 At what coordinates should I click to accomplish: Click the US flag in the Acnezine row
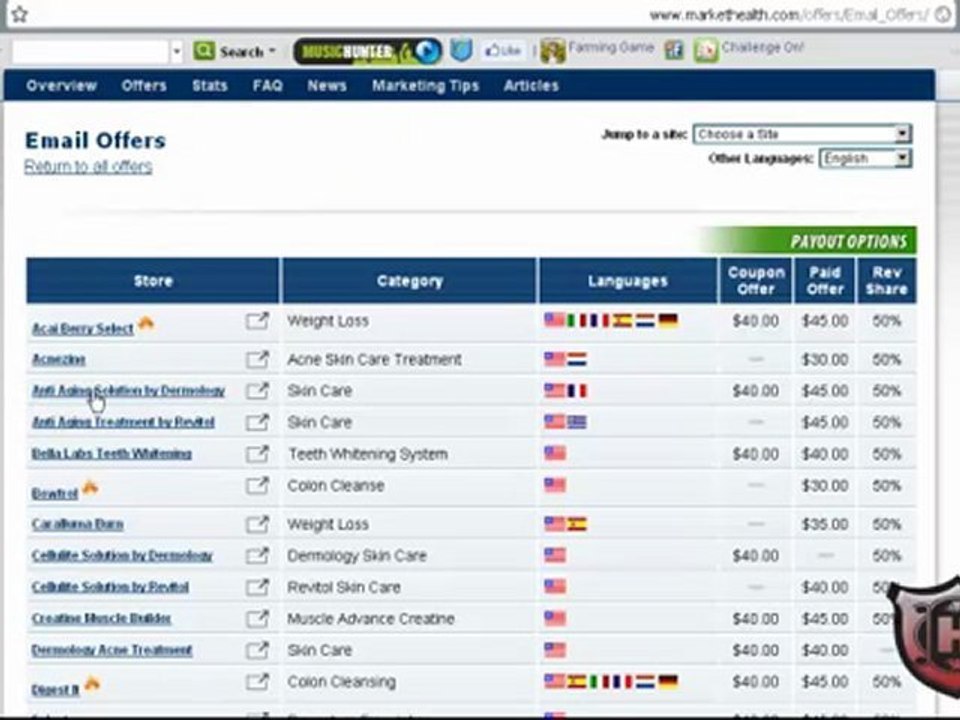click(x=555, y=359)
